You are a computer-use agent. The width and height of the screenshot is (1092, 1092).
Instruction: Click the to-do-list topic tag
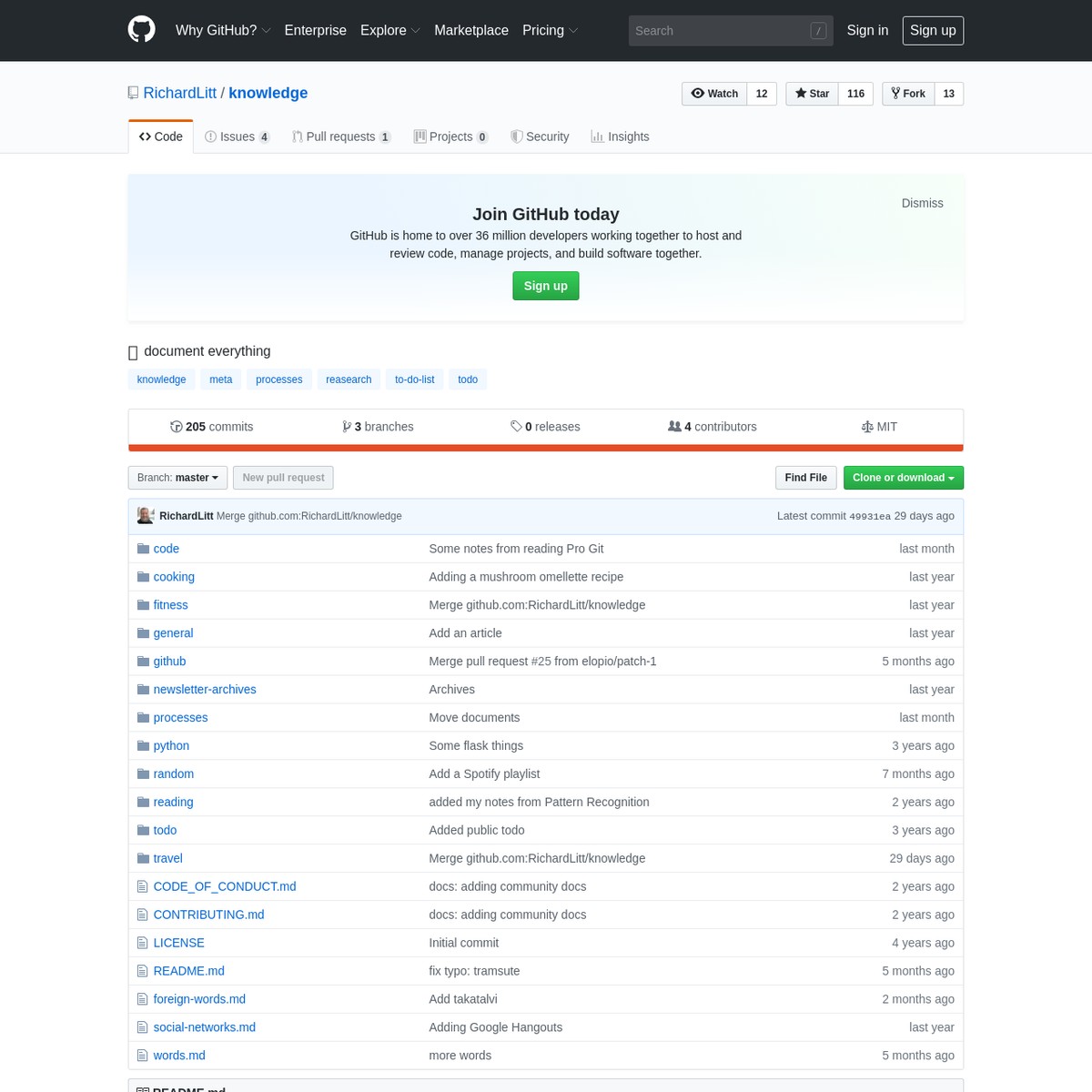415,379
